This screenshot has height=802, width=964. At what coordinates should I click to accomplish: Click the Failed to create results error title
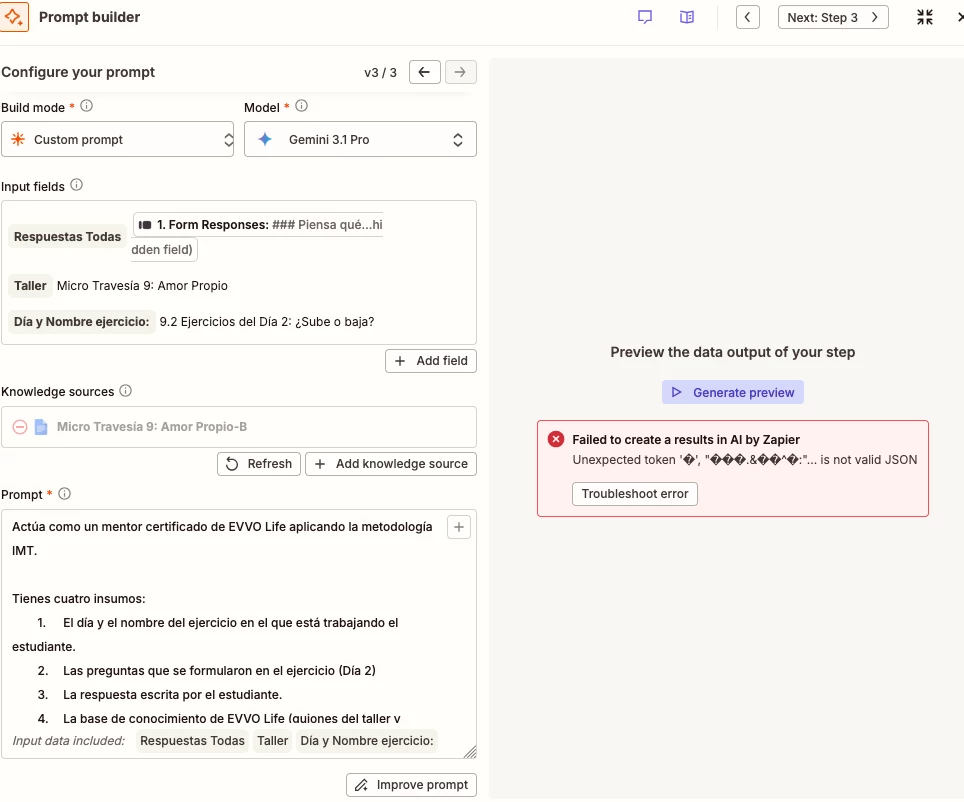(686, 439)
